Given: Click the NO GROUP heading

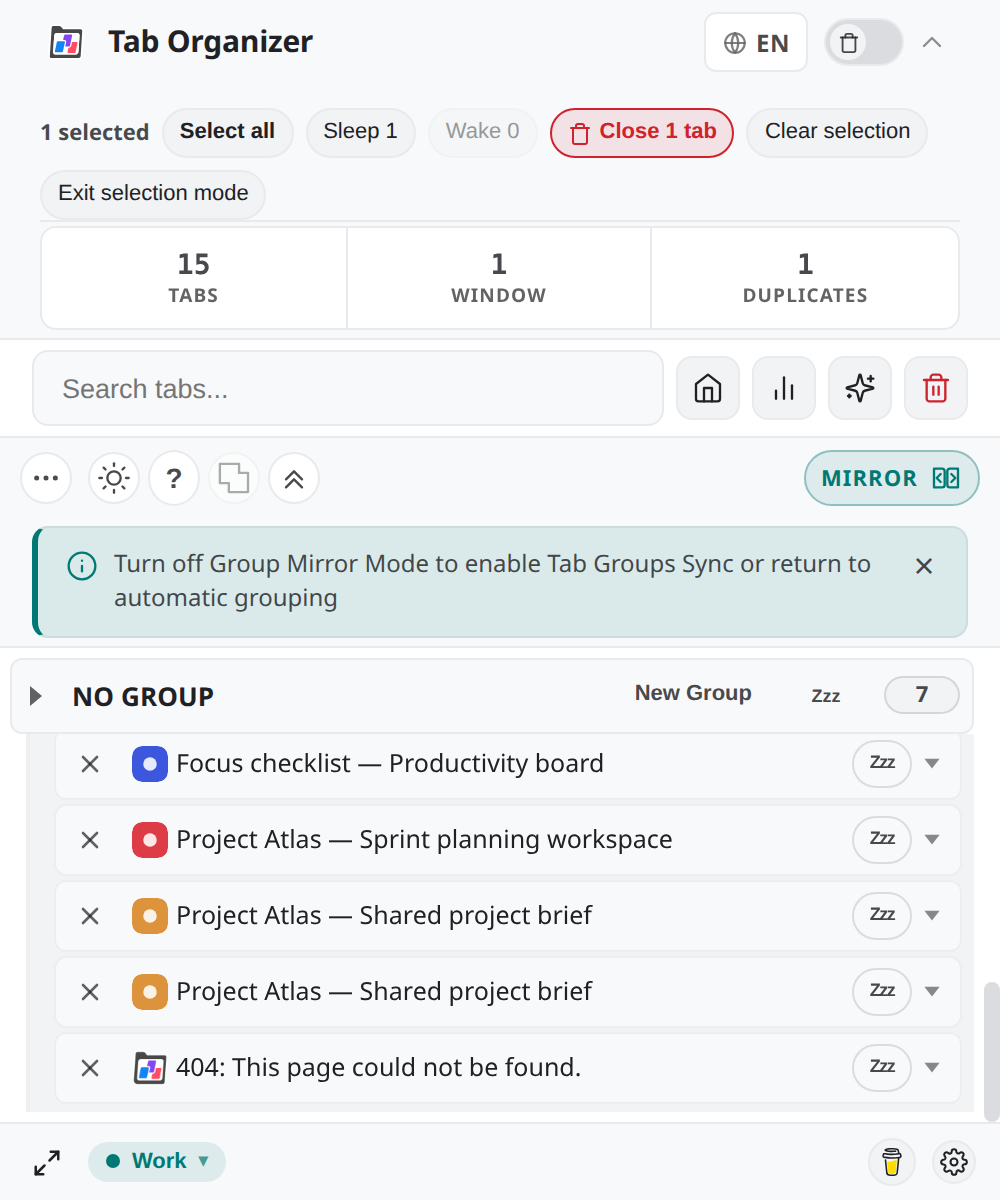Looking at the screenshot, I should (x=143, y=697).
